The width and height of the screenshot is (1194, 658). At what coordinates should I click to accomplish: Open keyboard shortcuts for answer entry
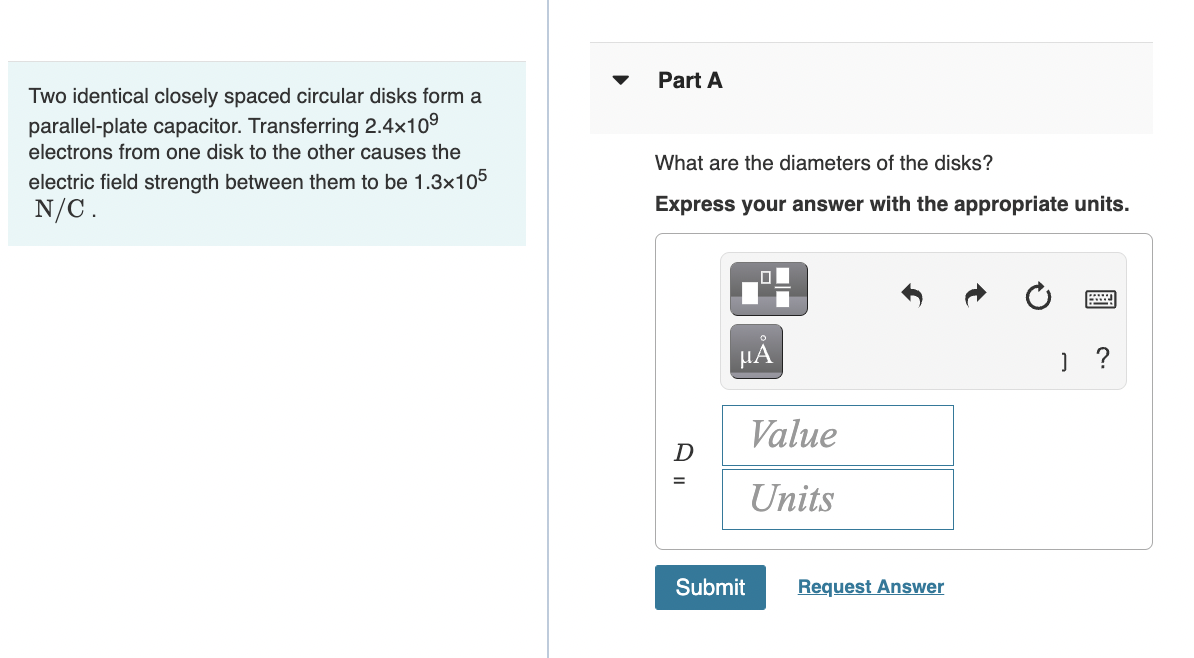coord(1100,297)
